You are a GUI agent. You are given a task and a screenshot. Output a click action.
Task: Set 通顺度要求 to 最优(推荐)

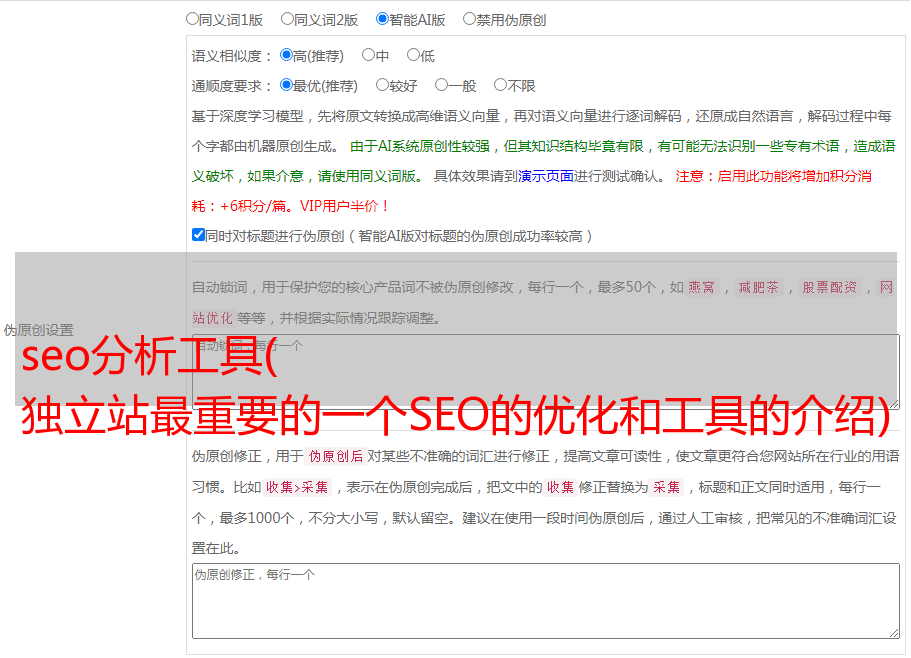click(286, 85)
